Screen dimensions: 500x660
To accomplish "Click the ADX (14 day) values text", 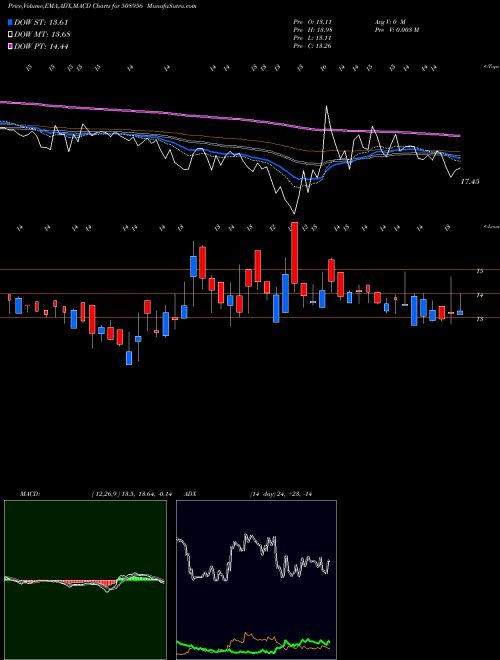I will click(x=280, y=494).
